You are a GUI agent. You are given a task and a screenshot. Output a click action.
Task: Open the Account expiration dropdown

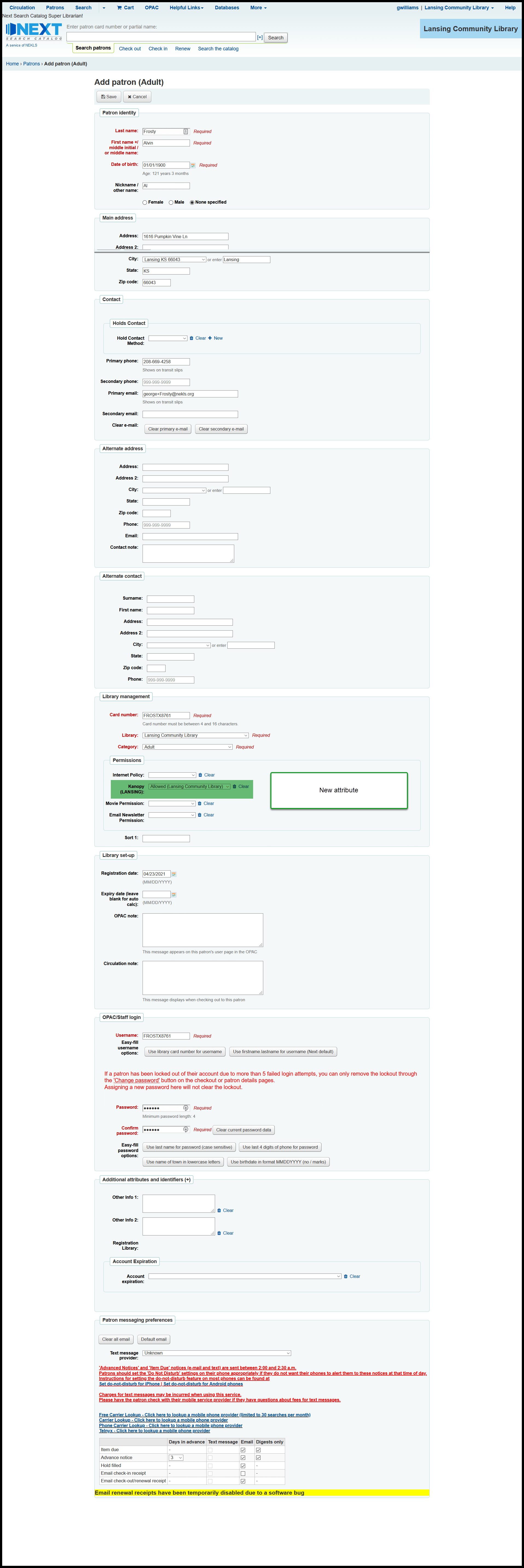point(245,1277)
